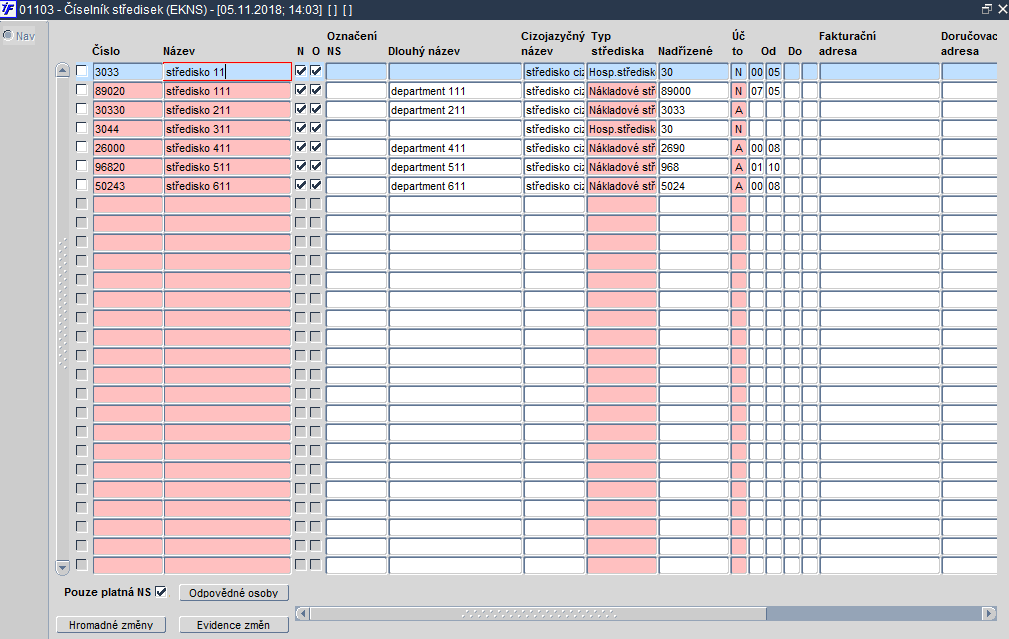Image resolution: width=1009 pixels, height=639 pixels.
Task: Select Číslo cell 89020
Action: click(127, 91)
